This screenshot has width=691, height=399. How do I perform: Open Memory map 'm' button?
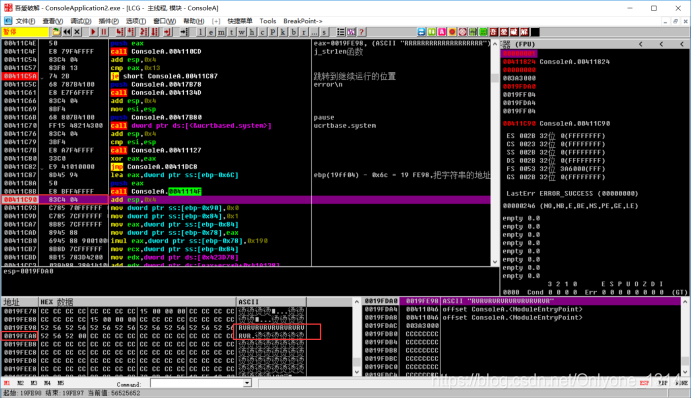(x=221, y=32)
